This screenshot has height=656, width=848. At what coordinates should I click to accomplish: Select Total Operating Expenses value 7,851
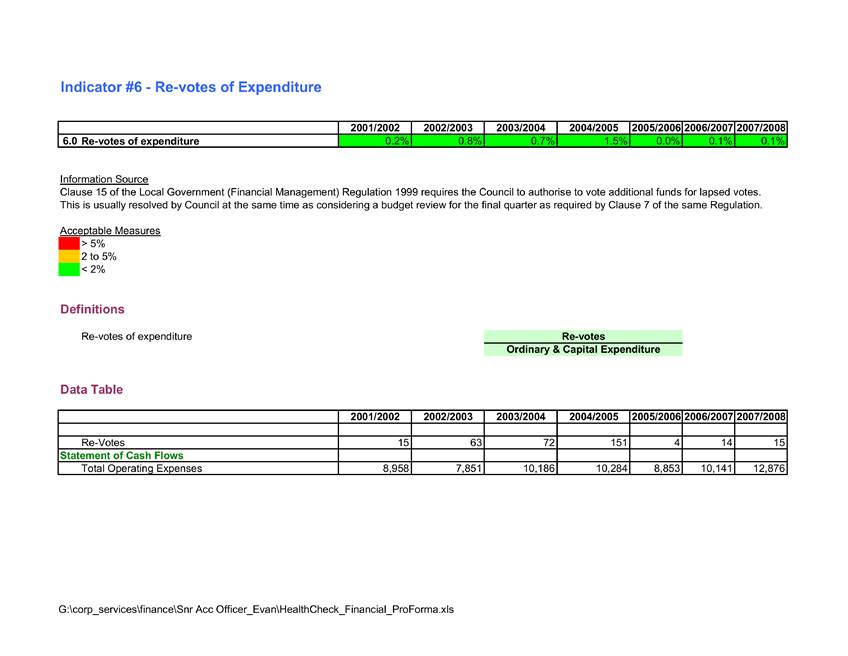448,468
